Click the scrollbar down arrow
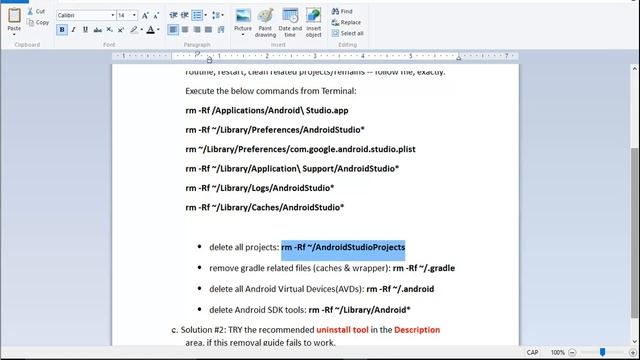This screenshot has height=360, width=640. (x=634, y=341)
